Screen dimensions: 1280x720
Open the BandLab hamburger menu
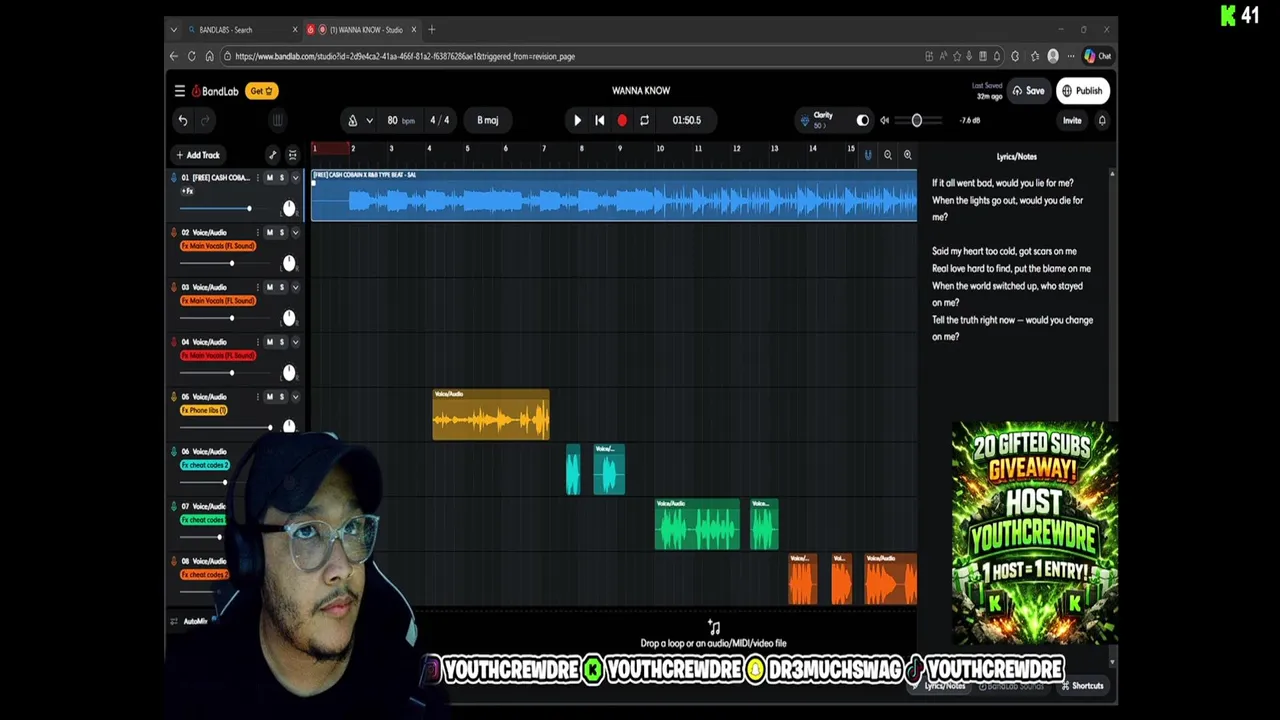180,91
